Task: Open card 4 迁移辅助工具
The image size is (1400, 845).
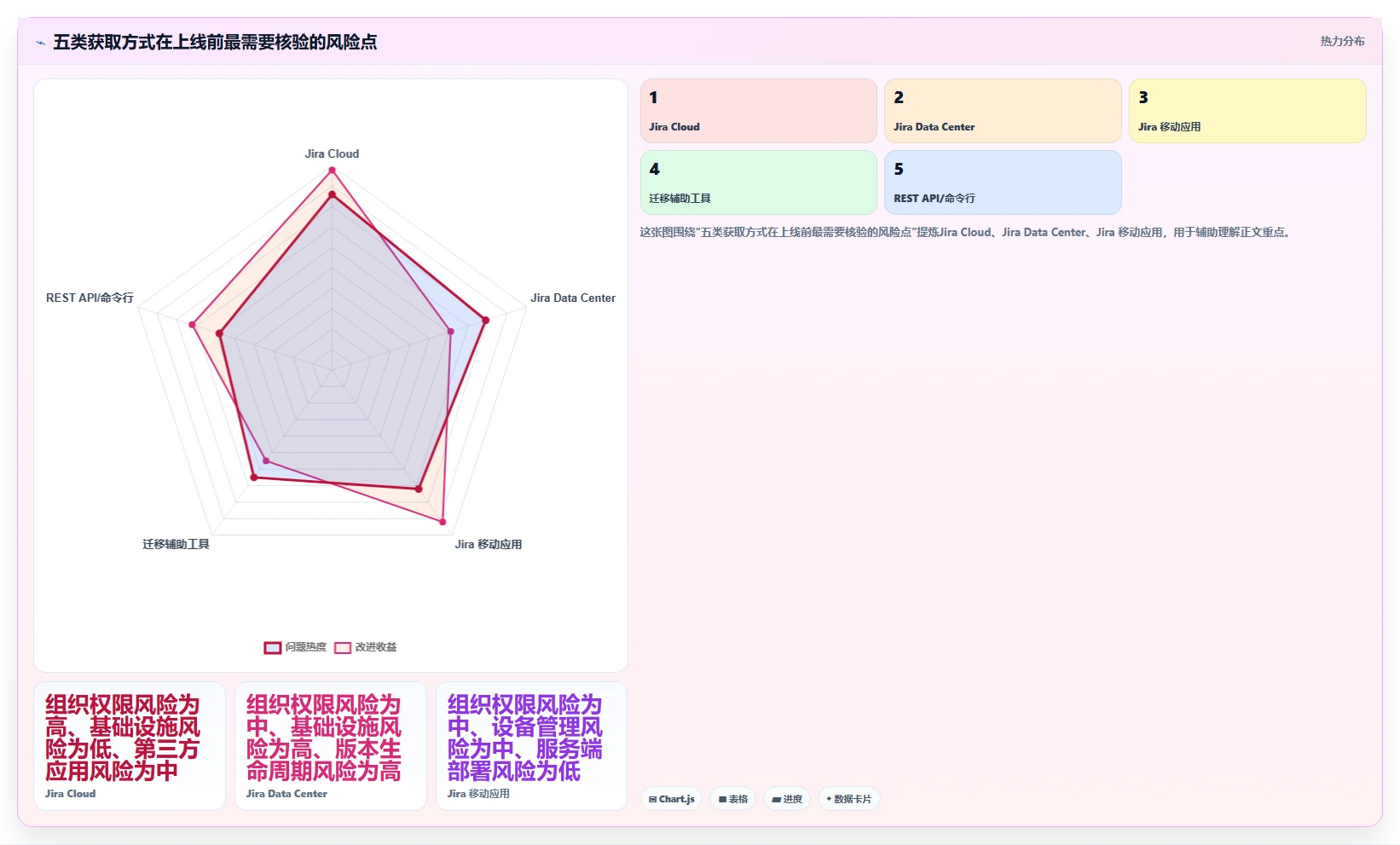Action: 758,182
